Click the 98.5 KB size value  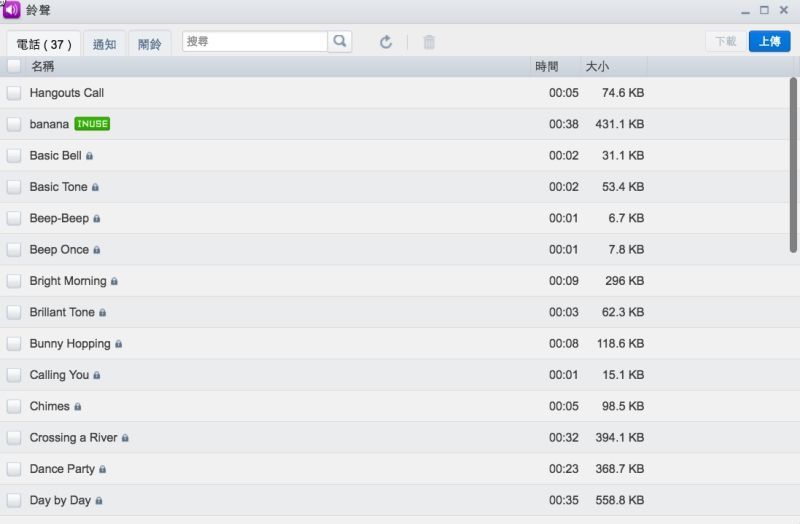[x=623, y=406]
